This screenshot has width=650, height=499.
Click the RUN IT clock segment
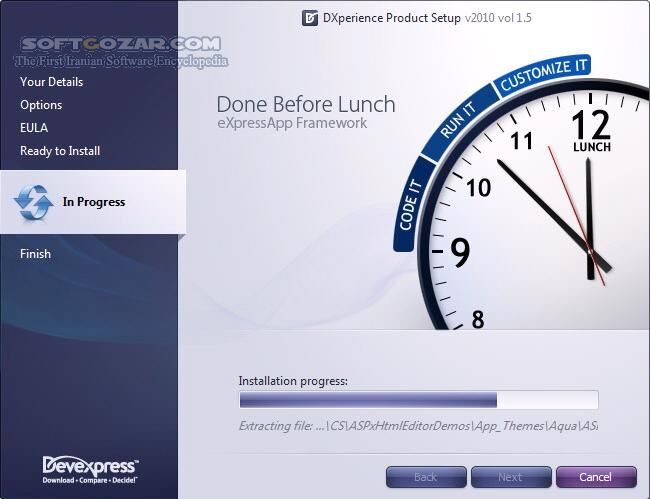click(x=458, y=116)
